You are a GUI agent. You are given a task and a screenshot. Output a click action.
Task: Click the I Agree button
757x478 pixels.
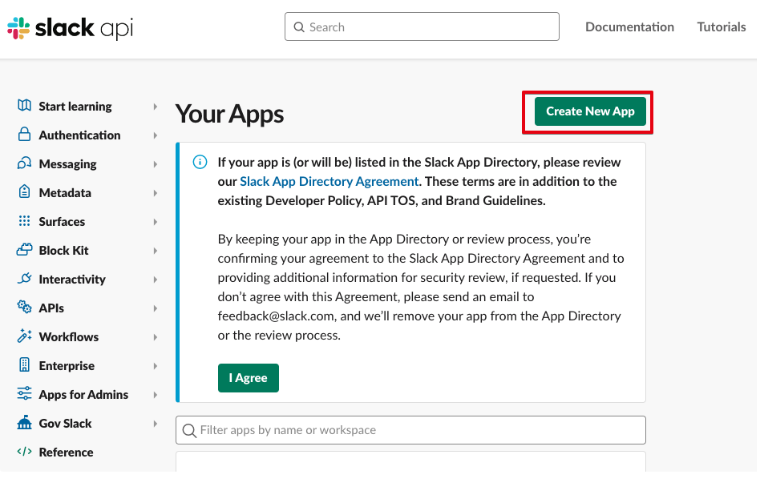coord(248,378)
